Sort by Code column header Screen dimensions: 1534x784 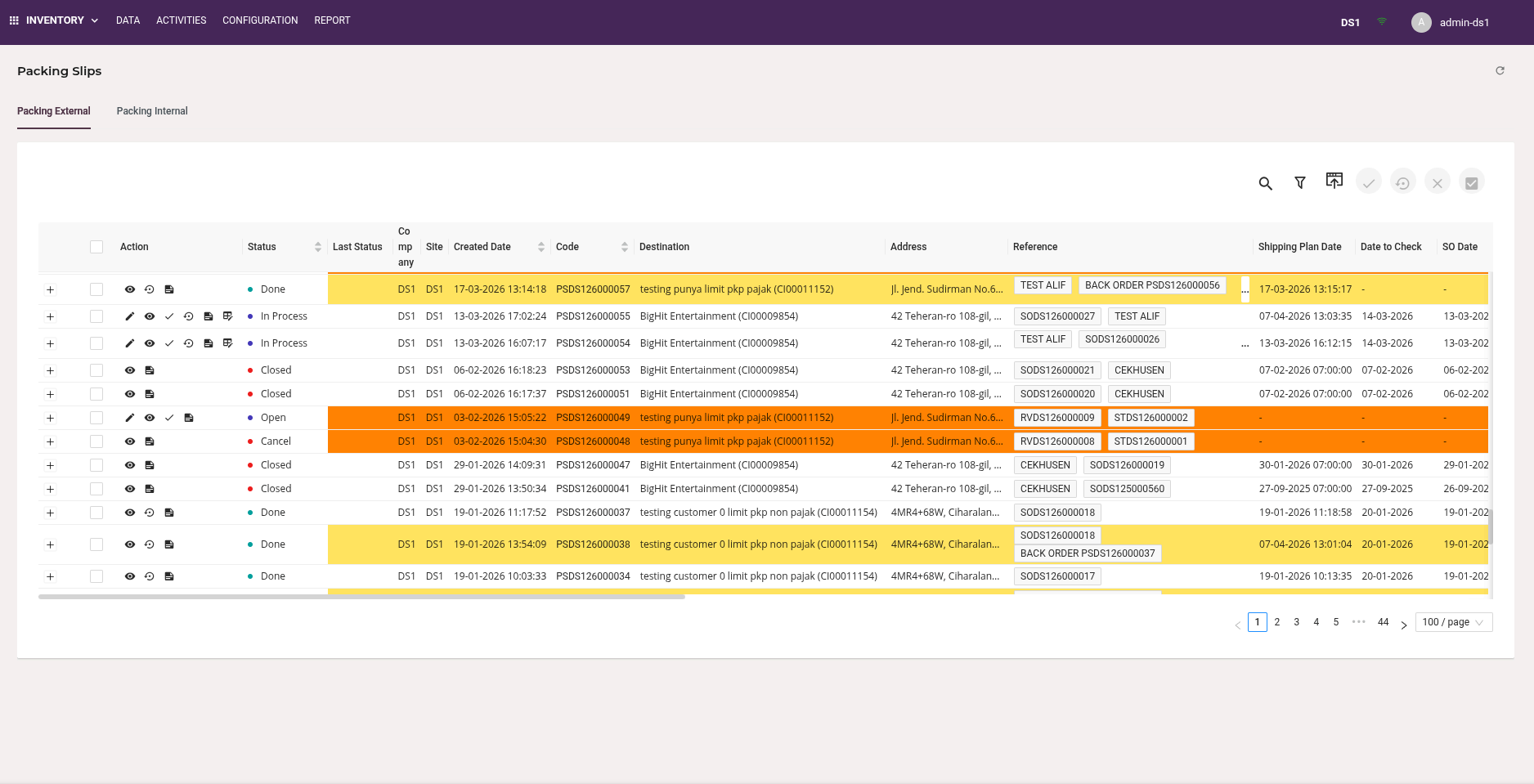592,247
